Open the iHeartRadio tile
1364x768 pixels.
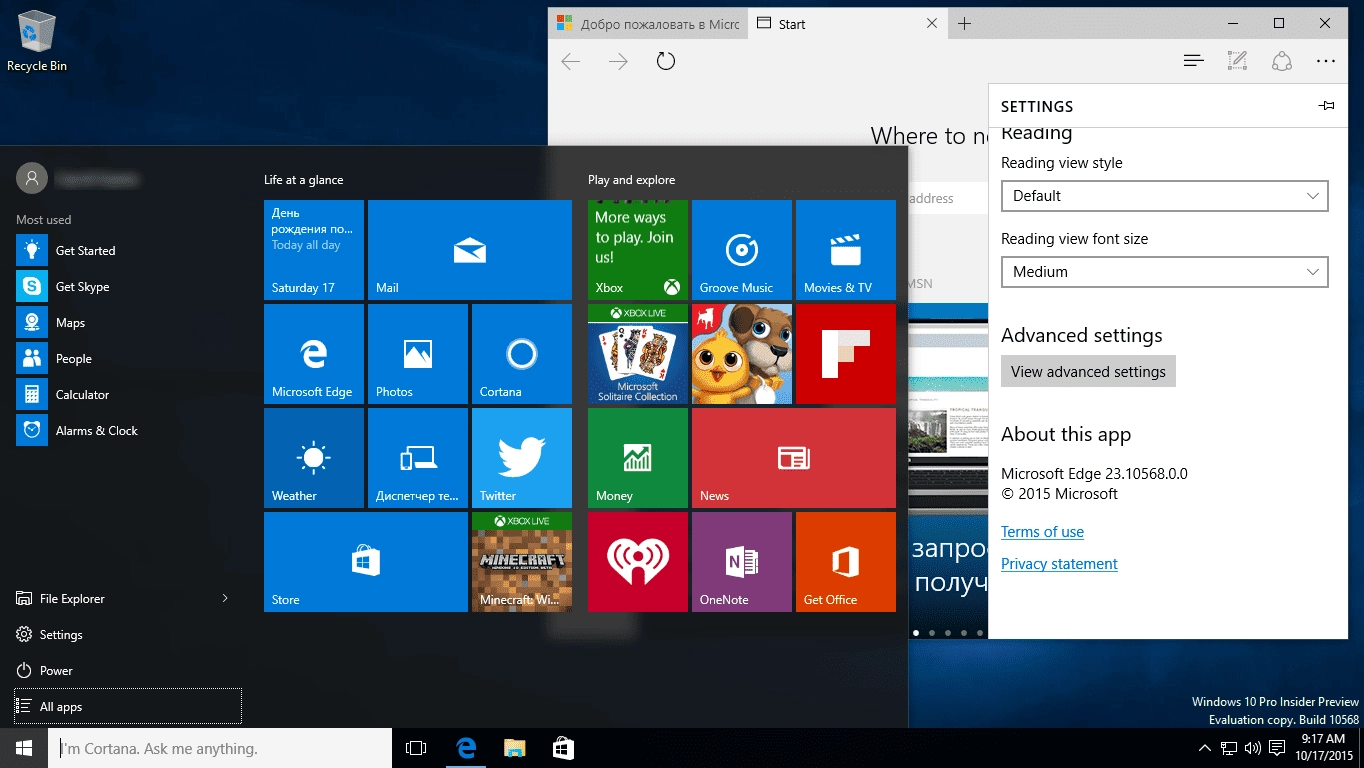(638, 562)
